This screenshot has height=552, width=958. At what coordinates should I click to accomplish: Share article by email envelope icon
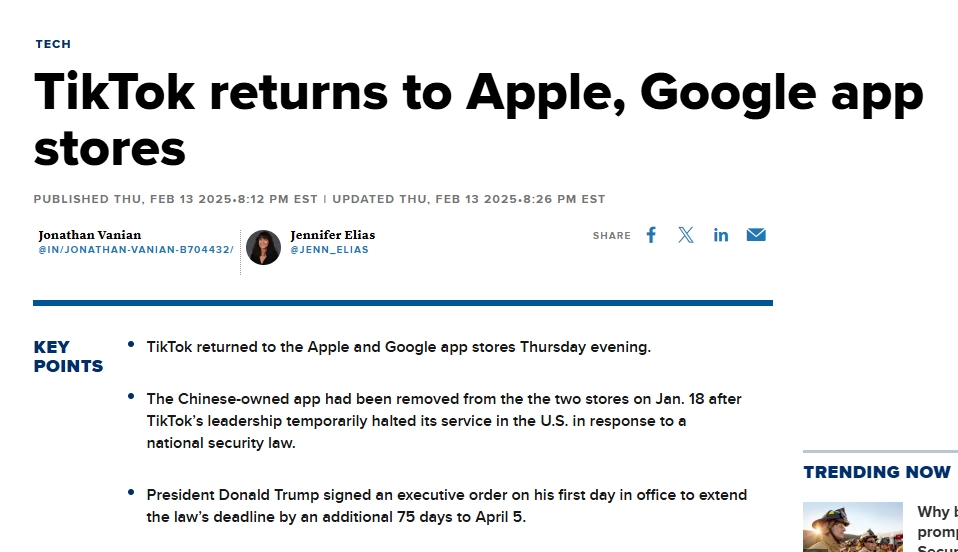[756, 235]
